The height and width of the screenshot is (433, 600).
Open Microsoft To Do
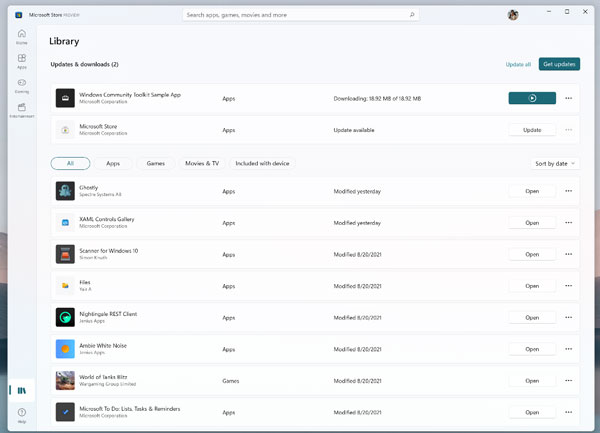click(x=532, y=412)
